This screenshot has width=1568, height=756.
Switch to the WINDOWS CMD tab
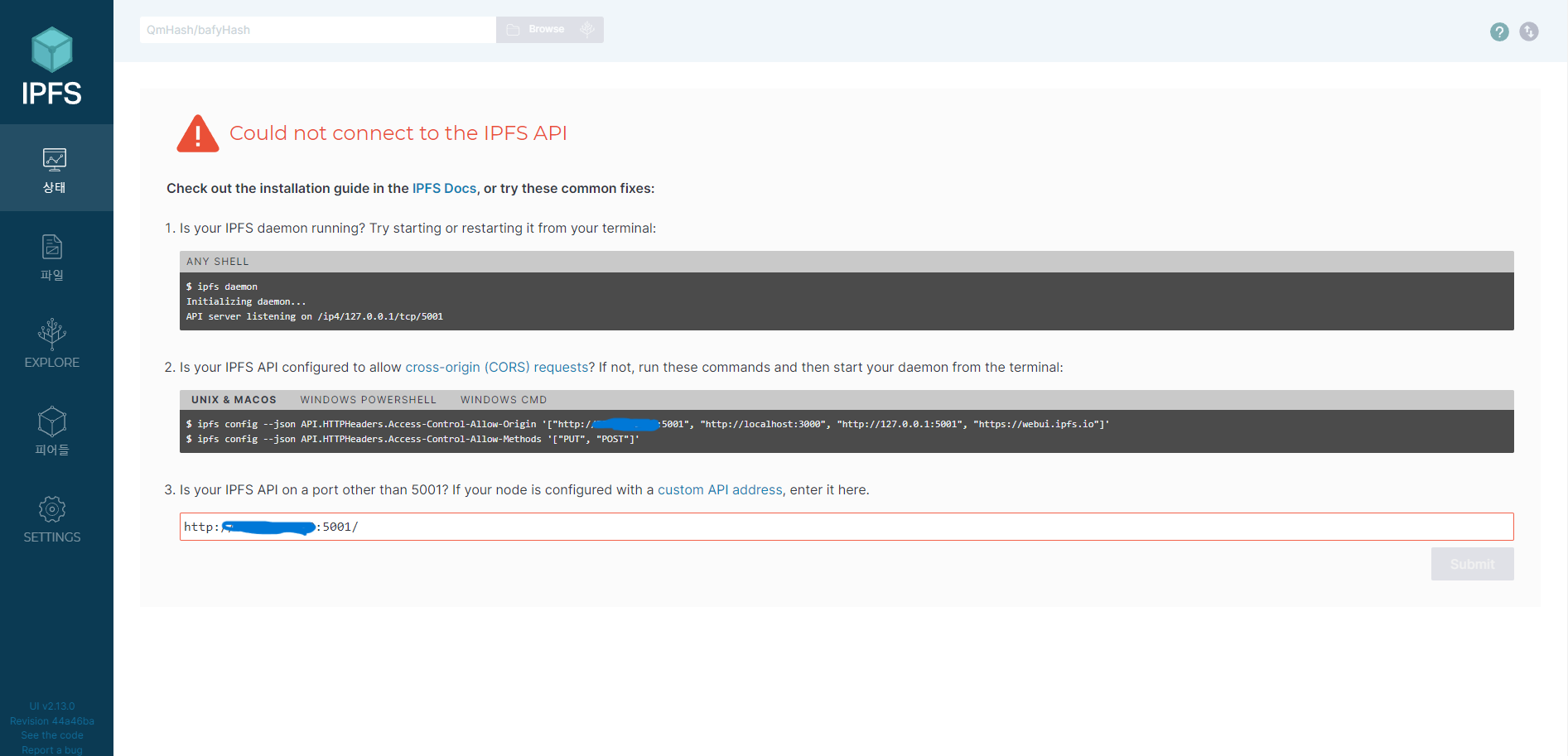(x=504, y=400)
